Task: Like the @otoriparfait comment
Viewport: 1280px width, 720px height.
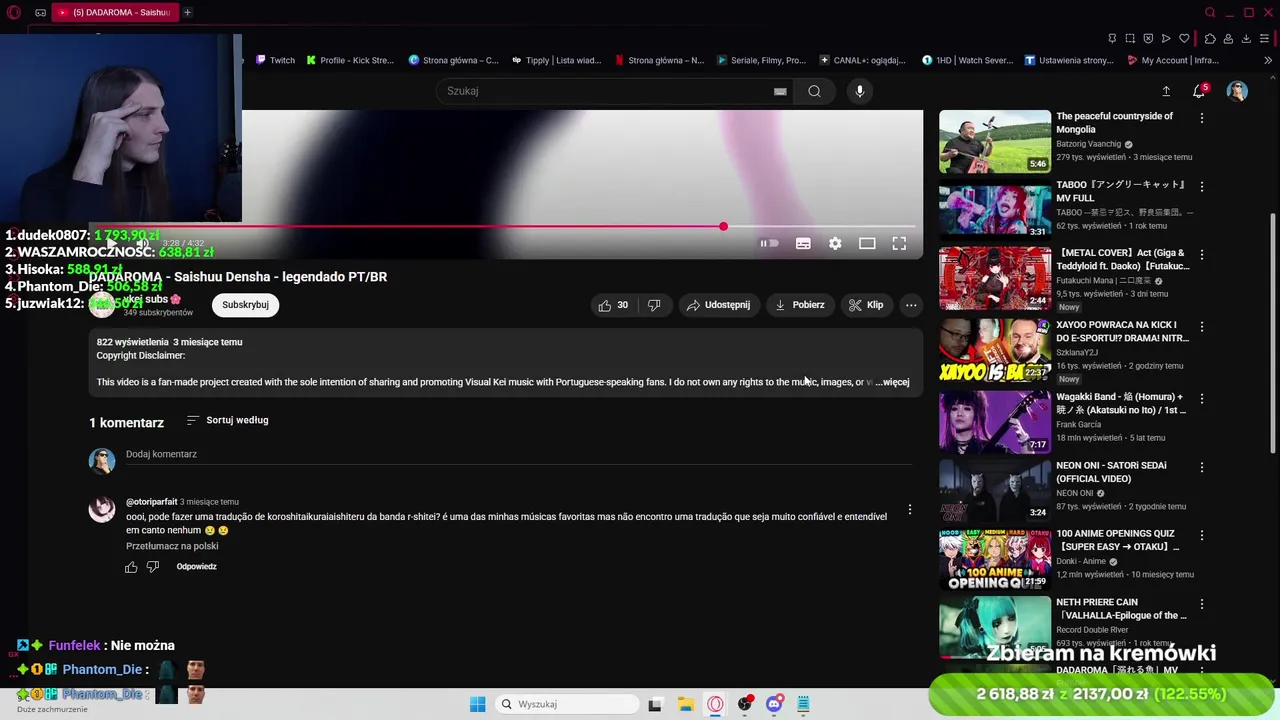Action: point(131,567)
